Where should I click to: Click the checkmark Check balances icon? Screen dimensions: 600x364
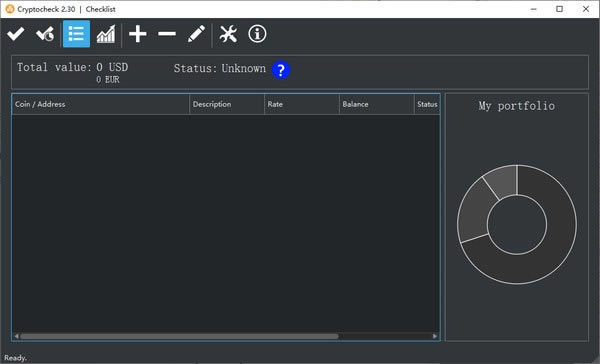pyautogui.click(x=16, y=34)
